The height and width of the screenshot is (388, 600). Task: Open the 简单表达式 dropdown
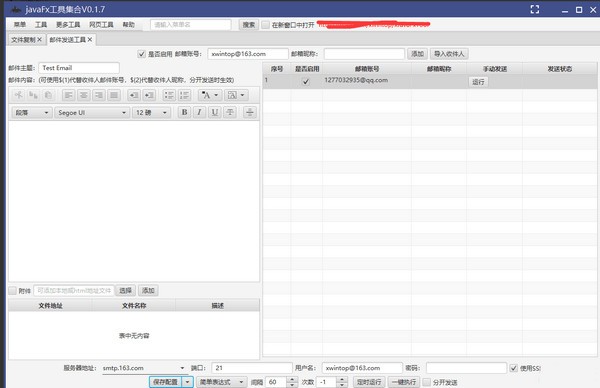222,382
